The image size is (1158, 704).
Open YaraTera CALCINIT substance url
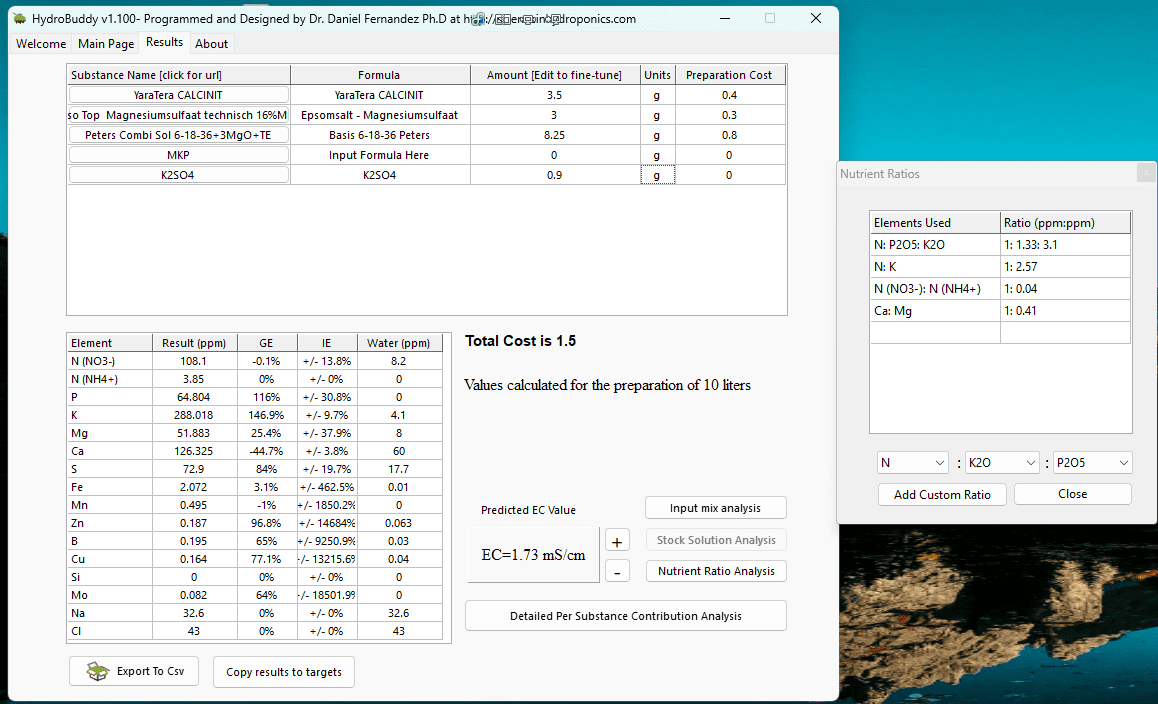(178, 95)
